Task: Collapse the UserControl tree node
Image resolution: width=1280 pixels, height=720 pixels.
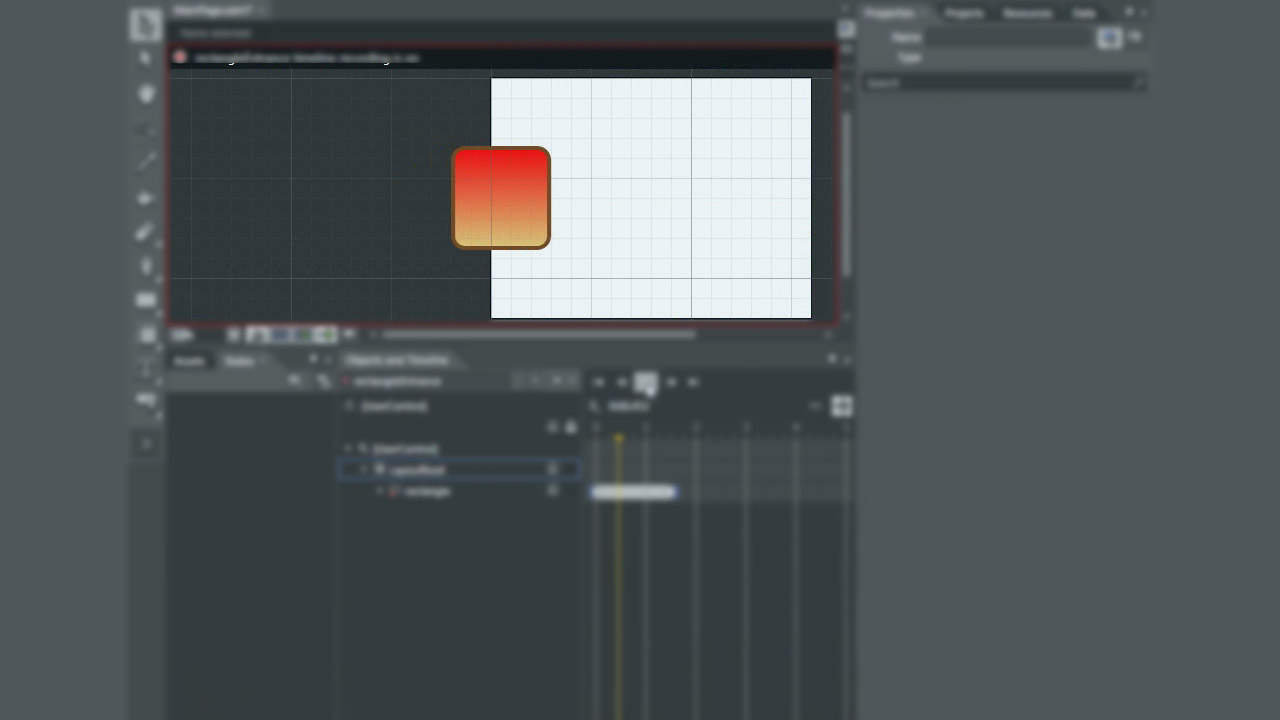Action: pos(348,449)
